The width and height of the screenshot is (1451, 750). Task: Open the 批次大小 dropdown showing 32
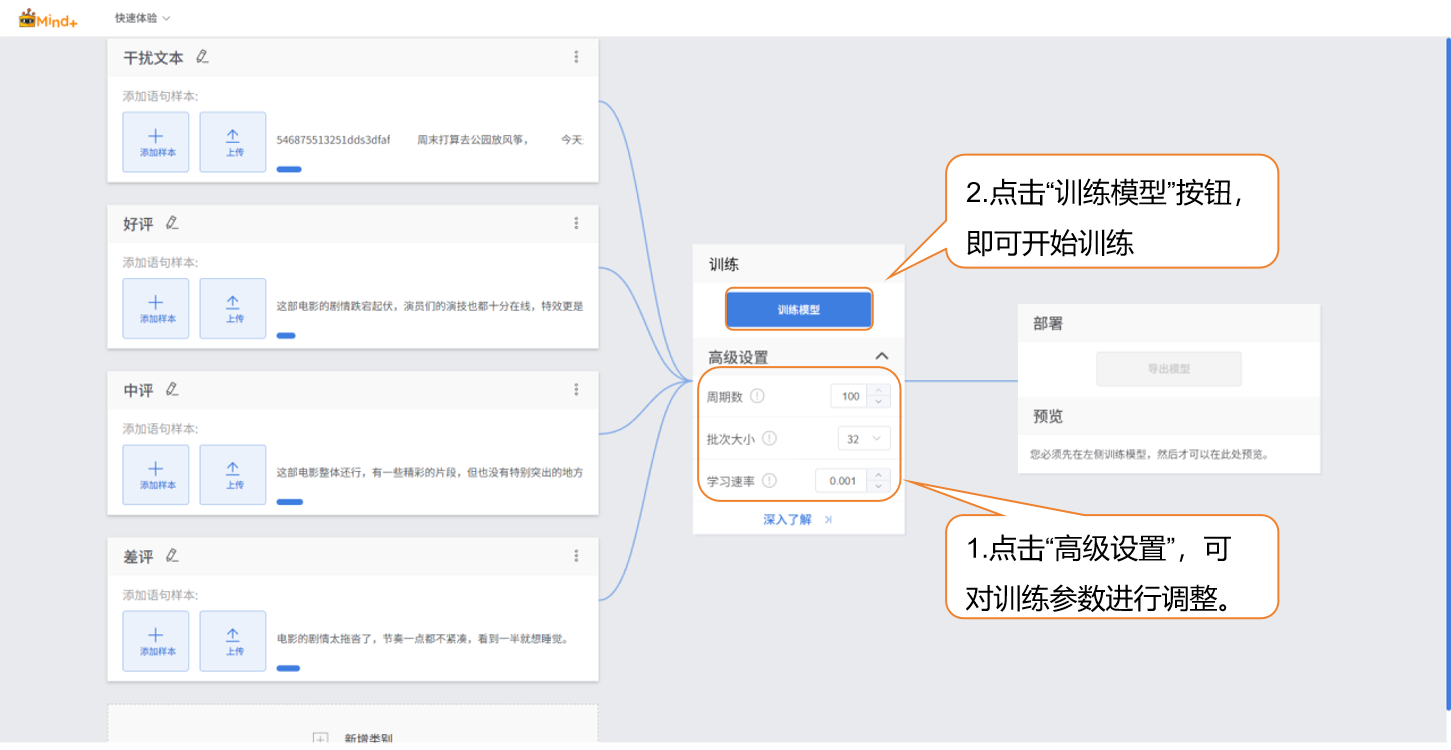point(863,438)
